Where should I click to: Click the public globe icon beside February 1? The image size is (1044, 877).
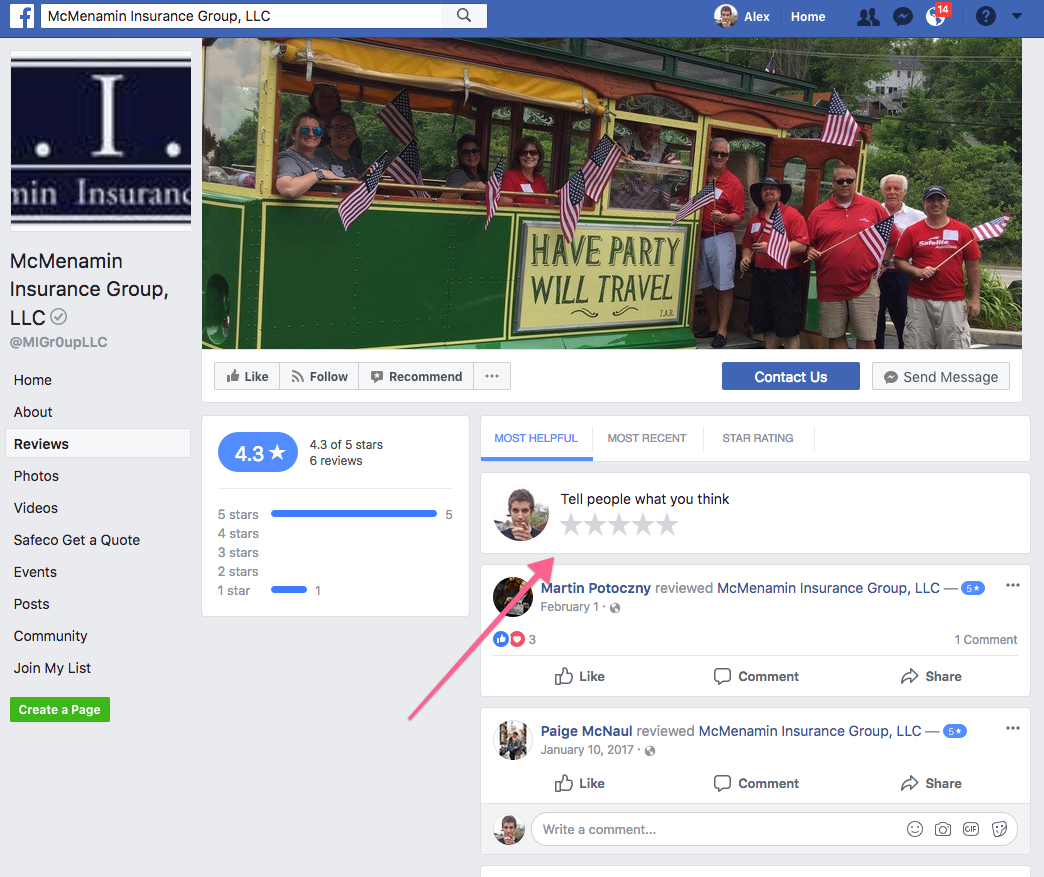[615, 608]
